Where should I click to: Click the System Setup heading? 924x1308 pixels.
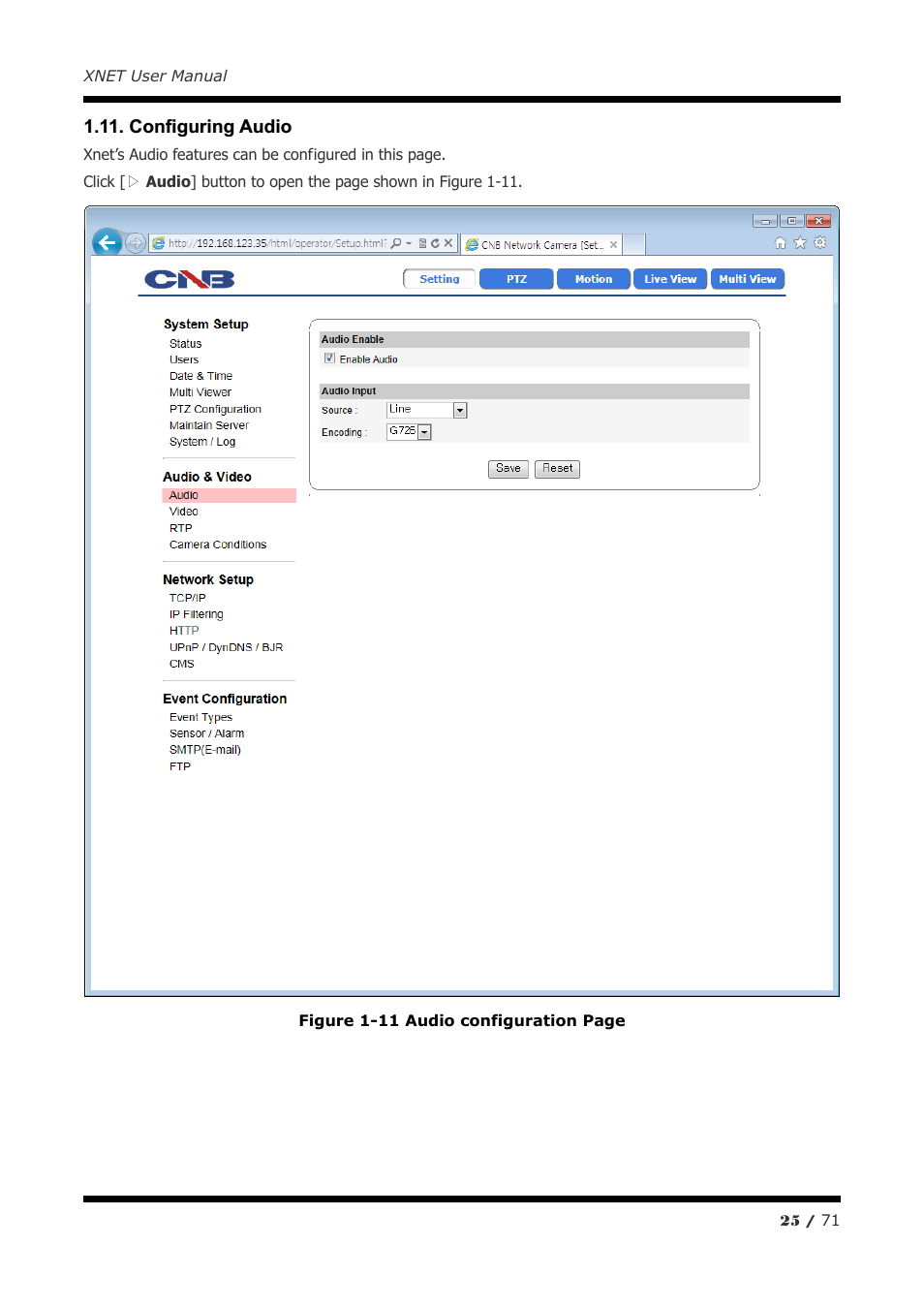(x=206, y=325)
